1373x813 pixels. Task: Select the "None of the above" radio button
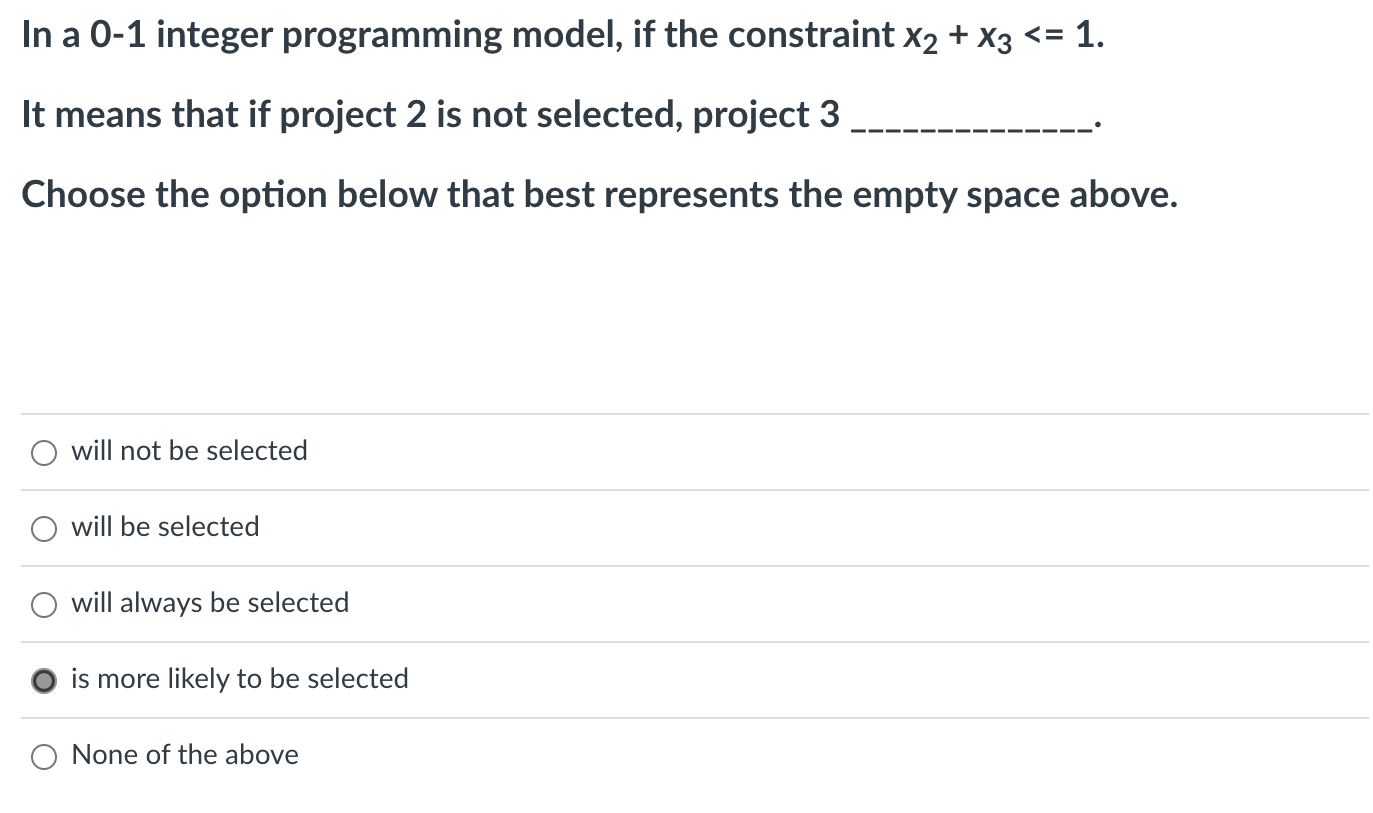pyautogui.click(x=44, y=756)
